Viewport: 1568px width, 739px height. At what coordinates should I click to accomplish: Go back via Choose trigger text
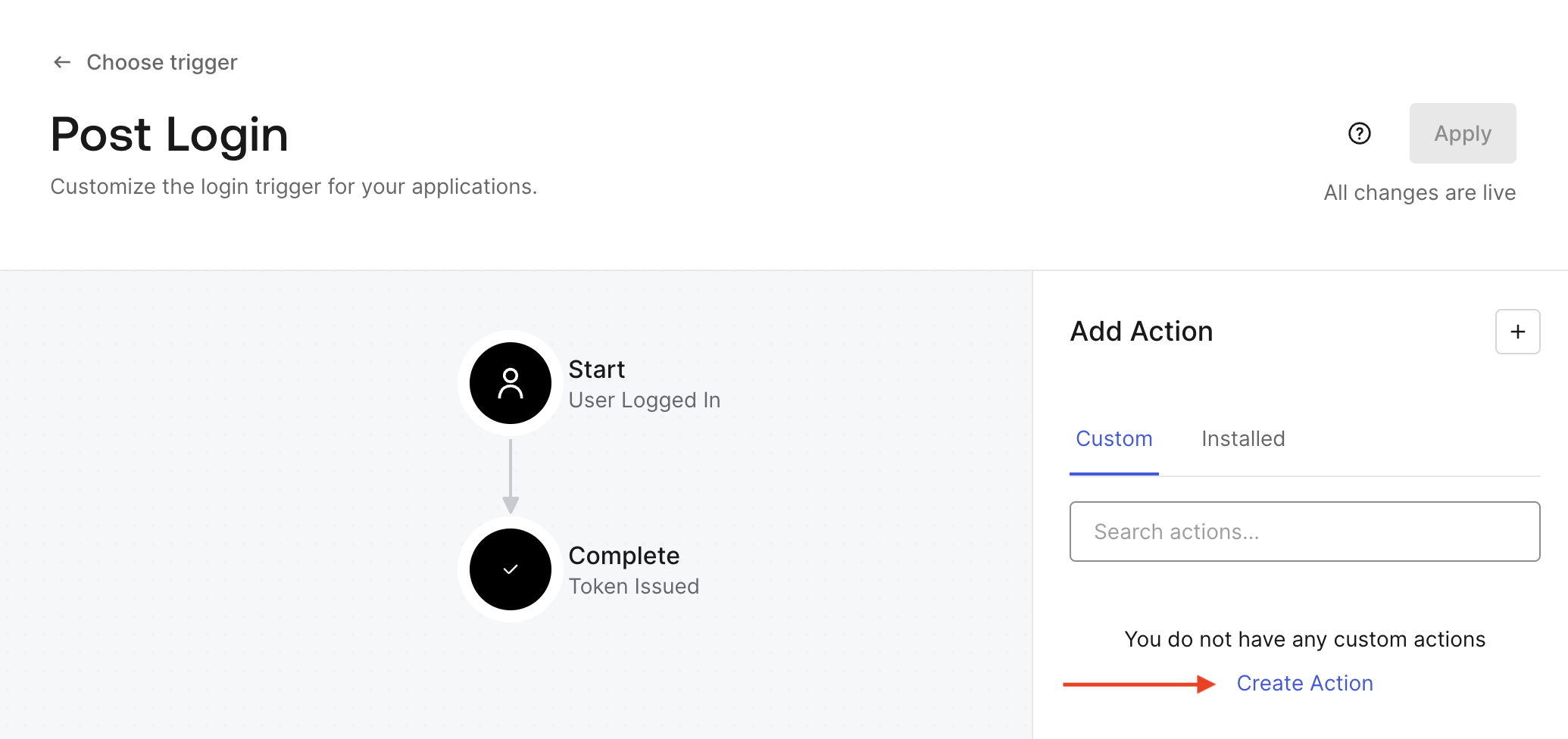(x=161, y=62)
